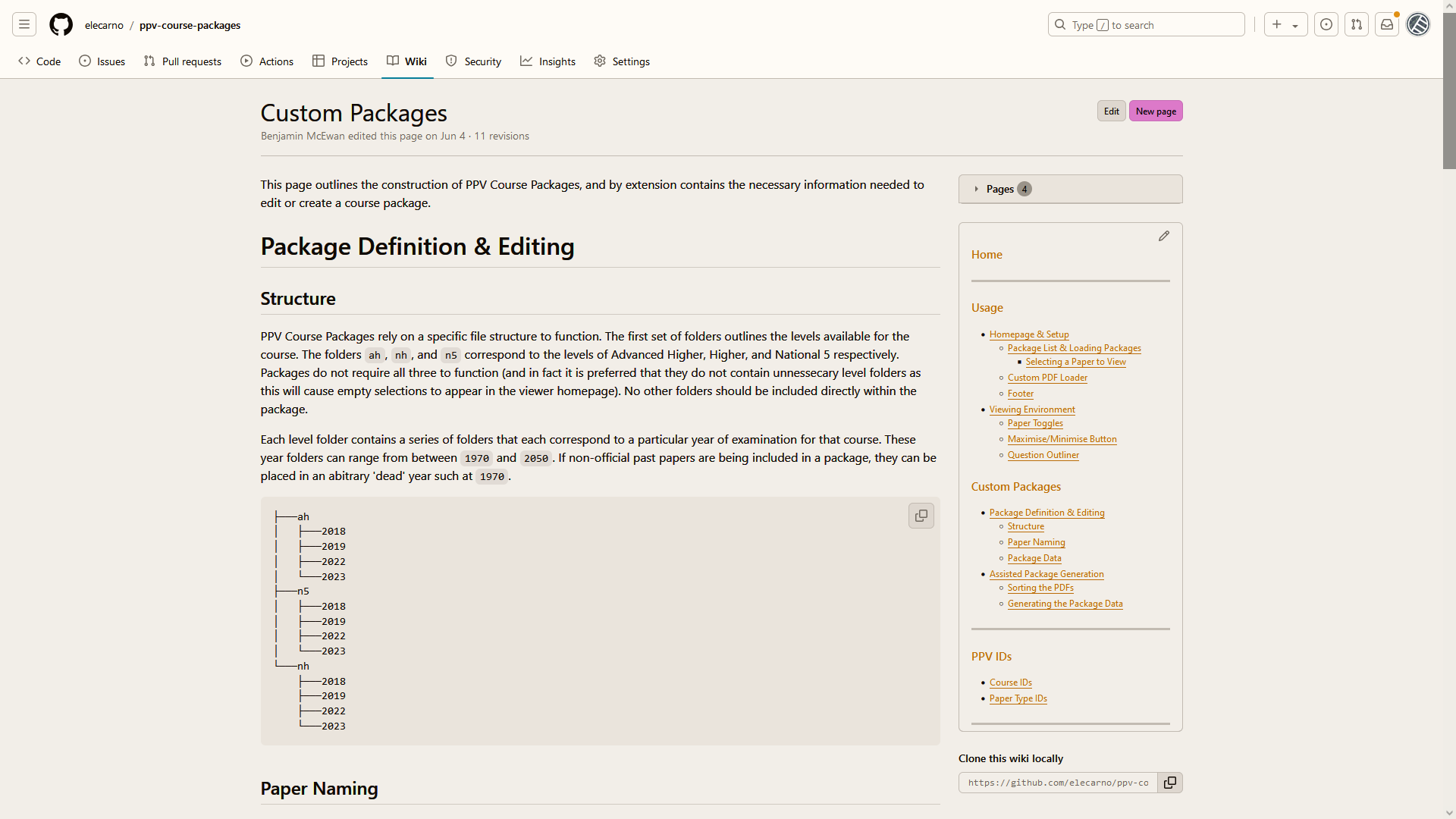Open the Usage sidebar heading link
The image size is (1456, 819).
[987, 308]
